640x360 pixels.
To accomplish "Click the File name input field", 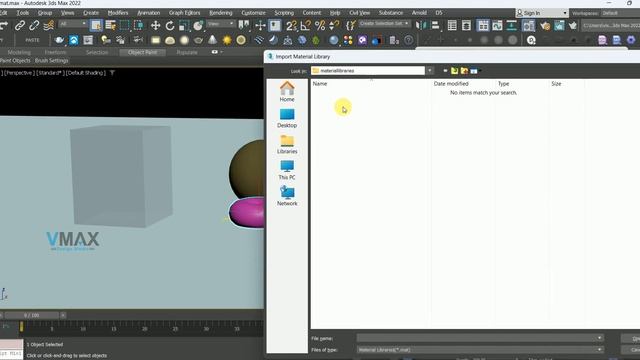I will coord(480,338).
